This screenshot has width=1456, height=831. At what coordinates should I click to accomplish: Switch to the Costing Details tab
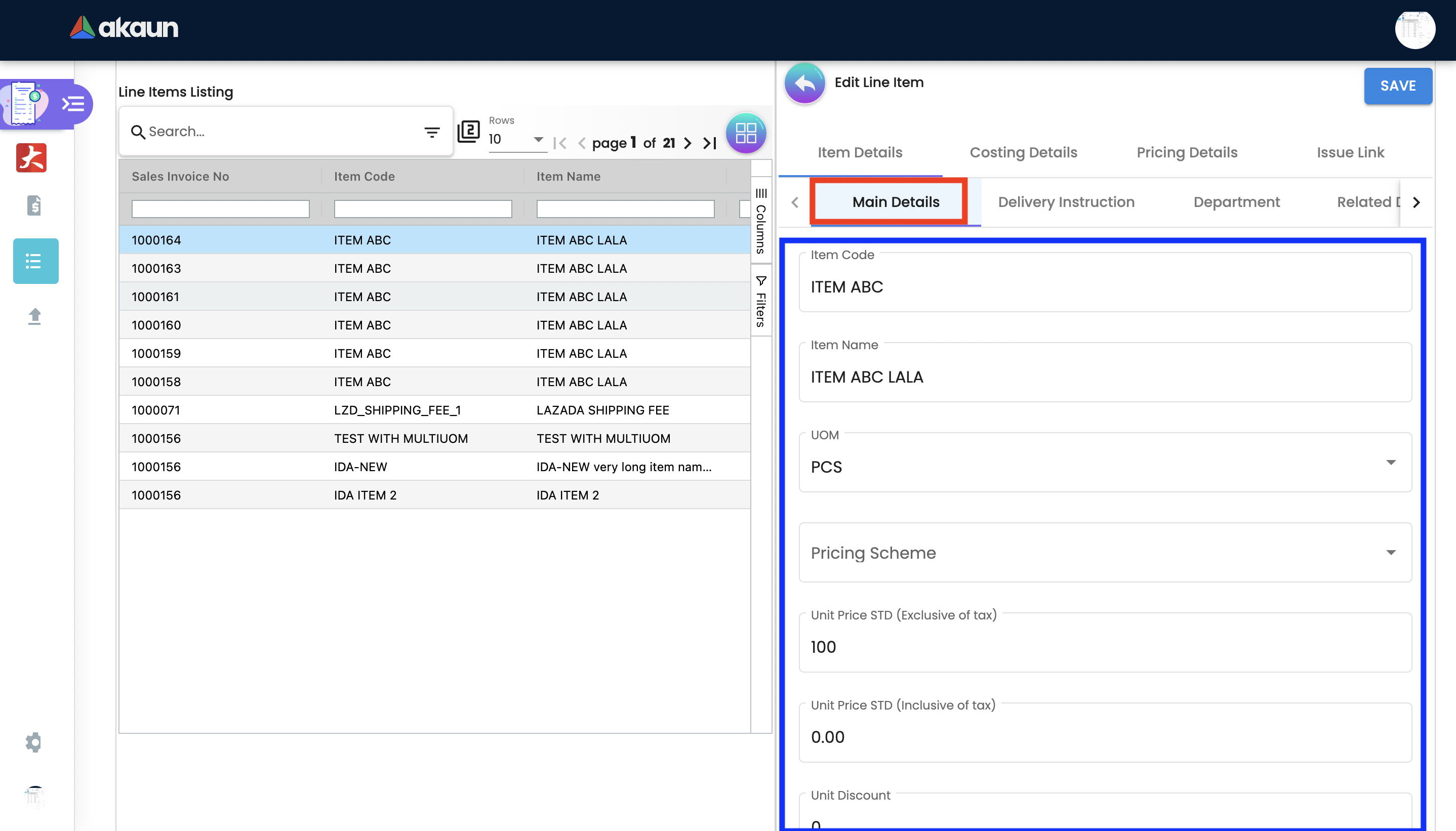click(x=1023, y=152)
